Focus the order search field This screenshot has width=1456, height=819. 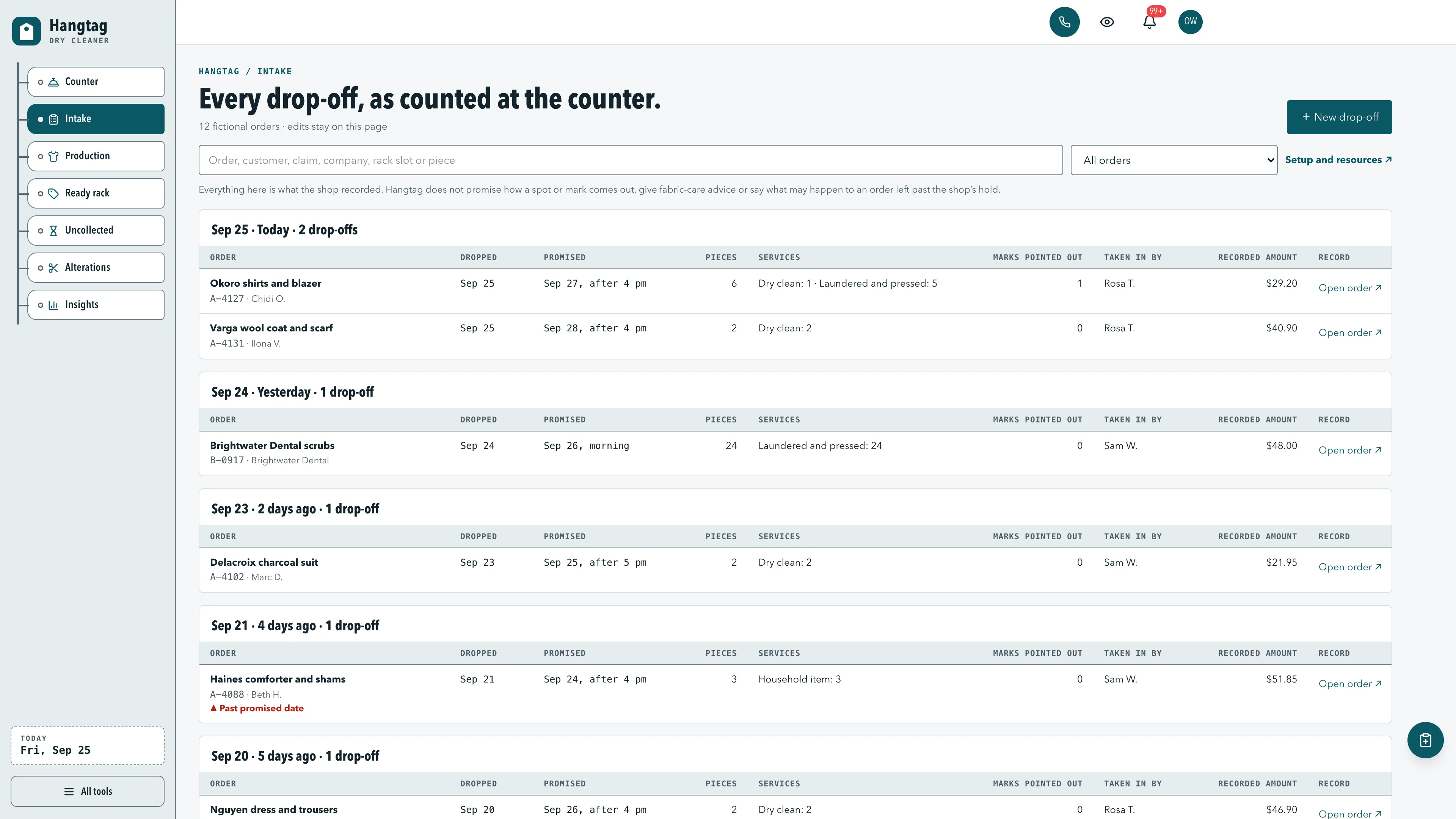[630, 160]
